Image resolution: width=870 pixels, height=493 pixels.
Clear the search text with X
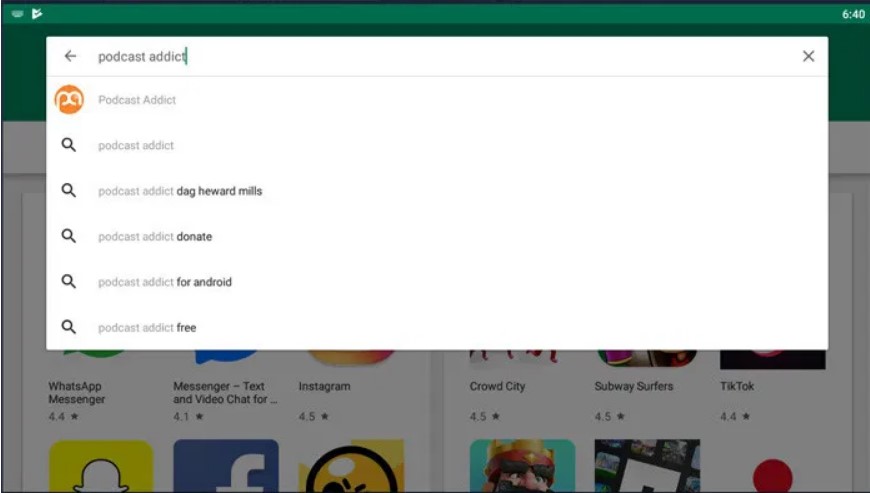808,56
